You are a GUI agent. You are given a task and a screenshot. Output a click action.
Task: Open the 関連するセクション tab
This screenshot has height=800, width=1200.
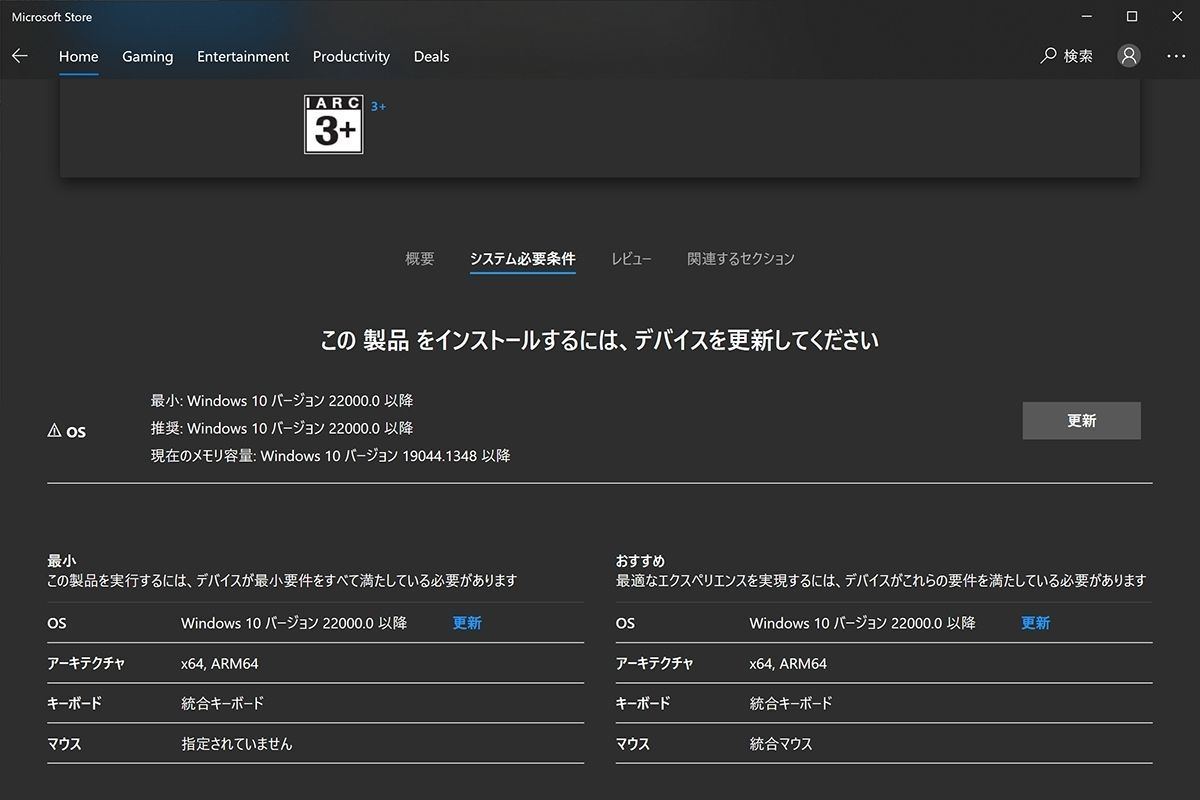pos(741,259)
